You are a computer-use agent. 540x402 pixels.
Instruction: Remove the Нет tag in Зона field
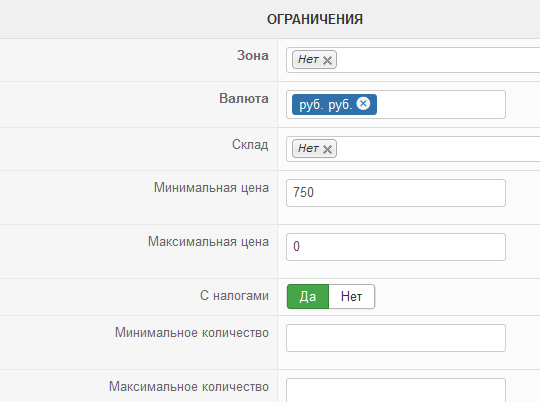coord(327,60)
